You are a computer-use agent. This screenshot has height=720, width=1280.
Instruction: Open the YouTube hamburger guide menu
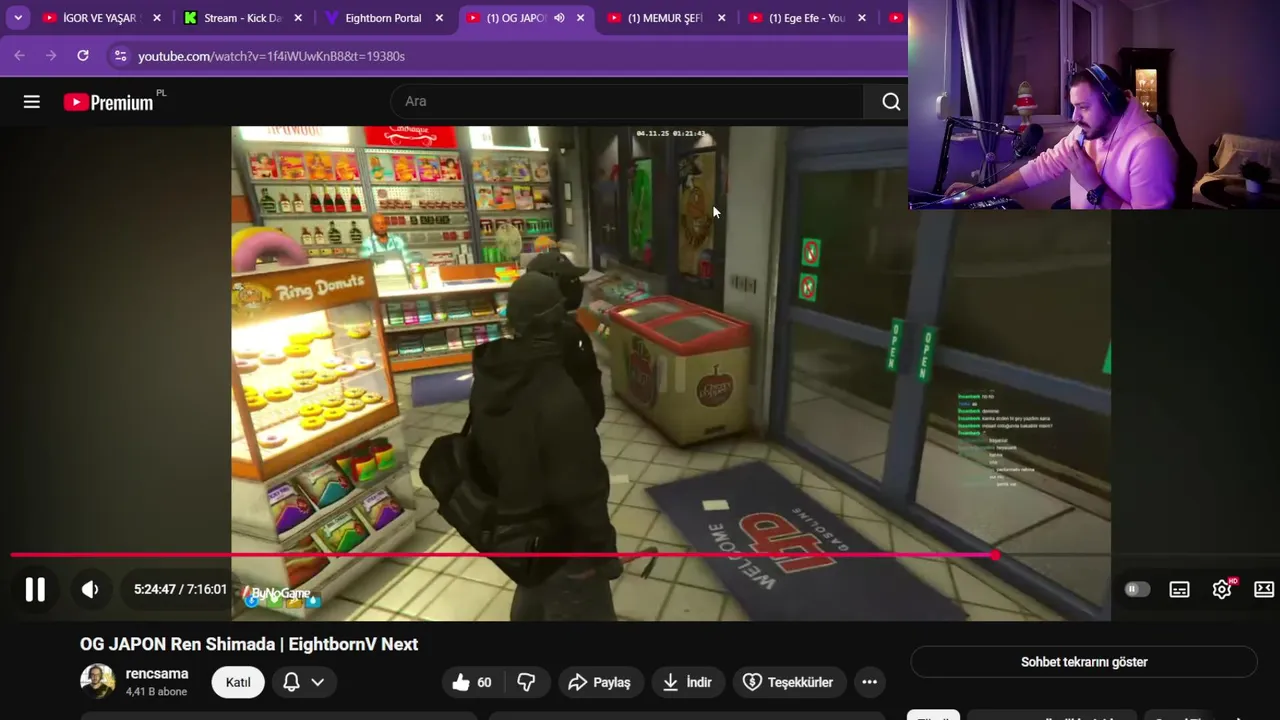pos(32,101)
